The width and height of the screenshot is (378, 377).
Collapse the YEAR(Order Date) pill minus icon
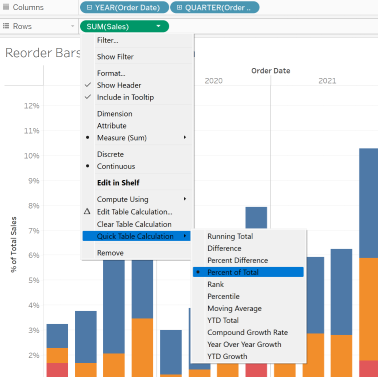click(x=89, y=7)
